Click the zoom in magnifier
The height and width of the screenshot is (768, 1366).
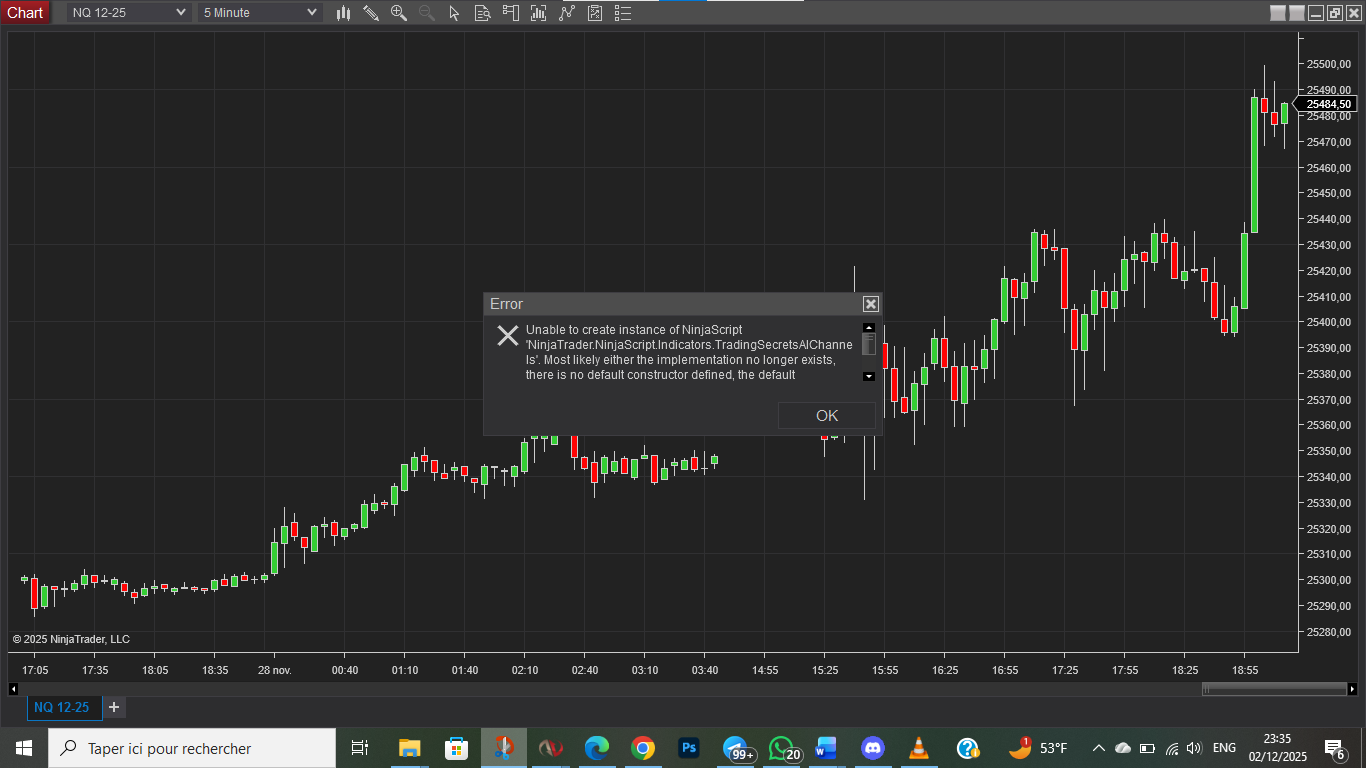[399, 13]
